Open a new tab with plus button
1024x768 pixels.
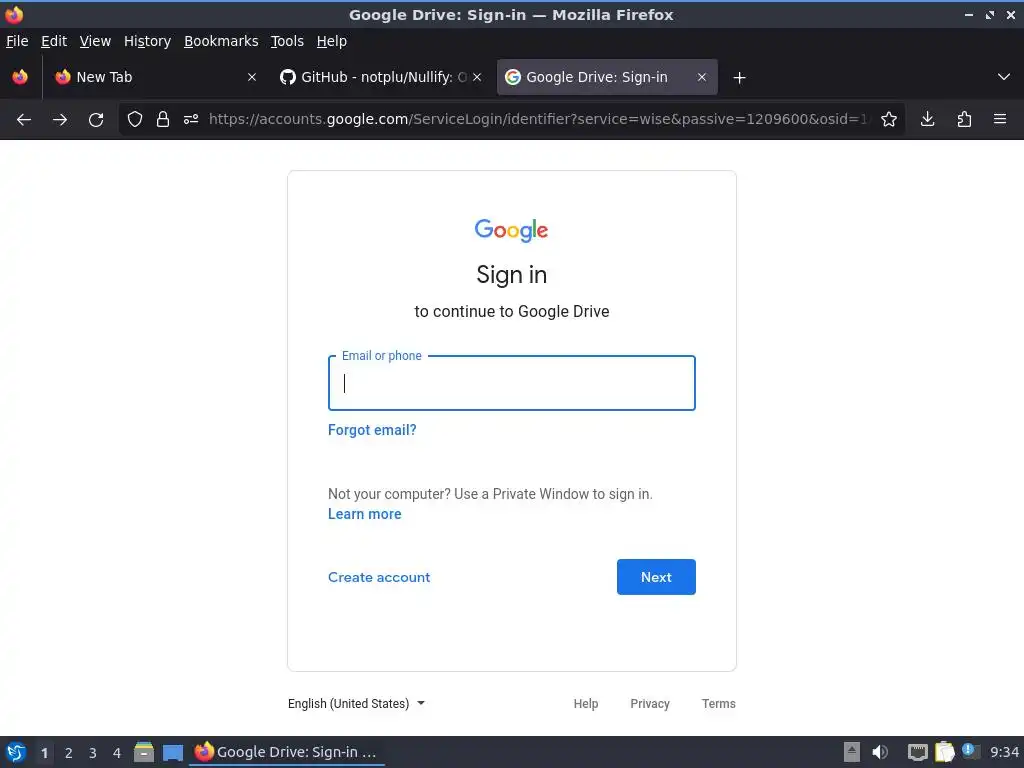pyautogui.click(x=739, y=78)
